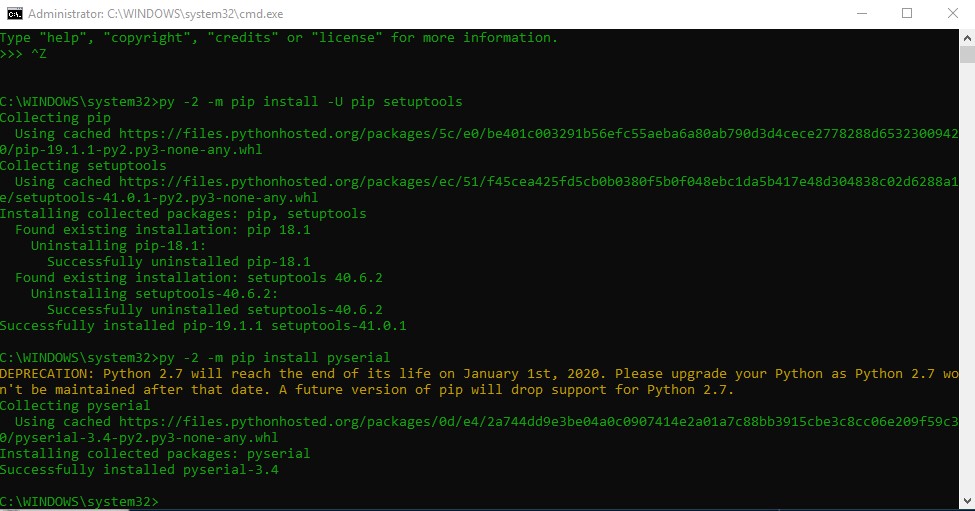Click the command 'py -2 -m pip install -U pip setuptools'
The image size is (975, 511).
click(x=311, y=102)
